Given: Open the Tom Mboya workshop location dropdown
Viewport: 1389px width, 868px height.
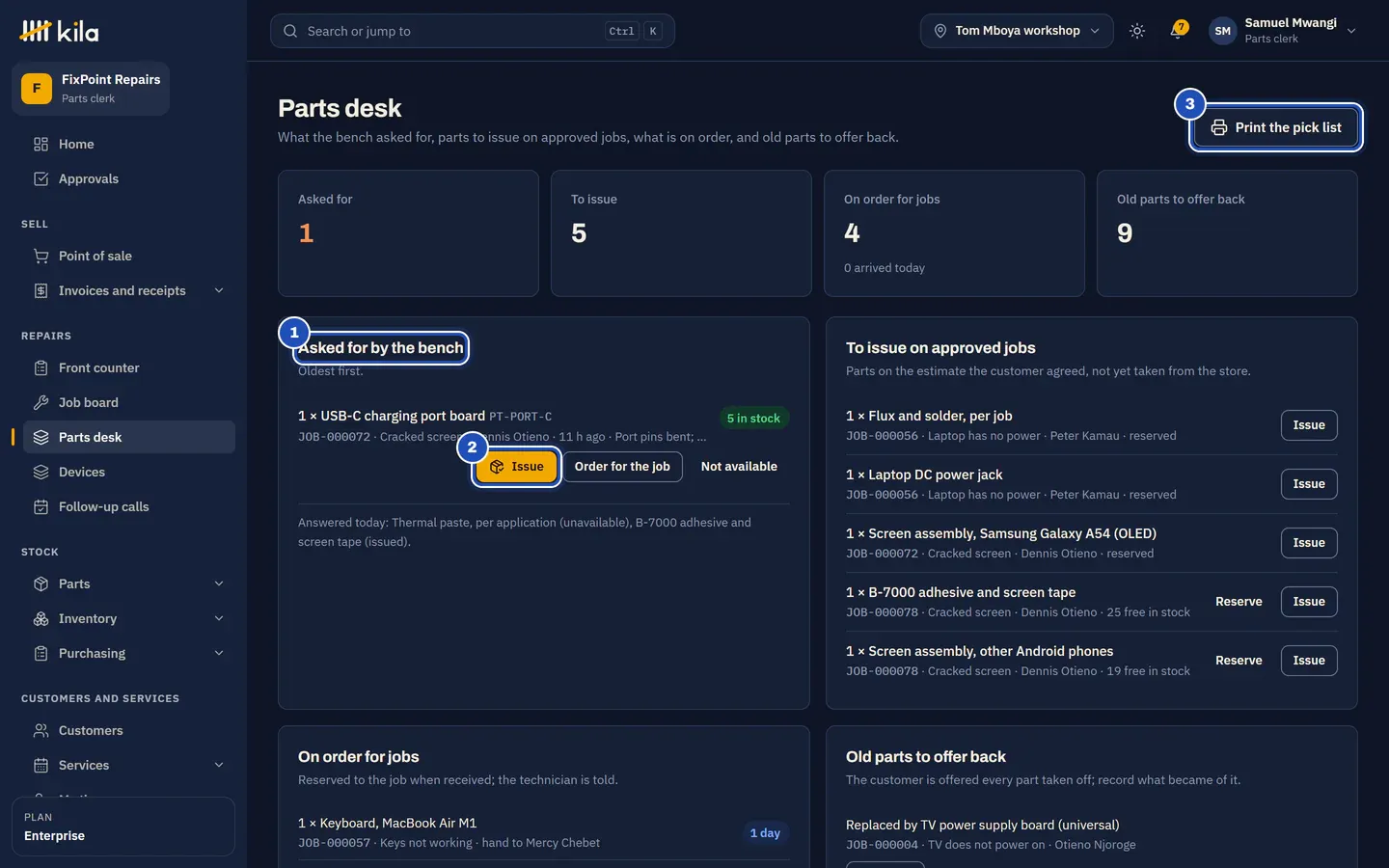Looking at the screenshot, I should [1017, 31].
